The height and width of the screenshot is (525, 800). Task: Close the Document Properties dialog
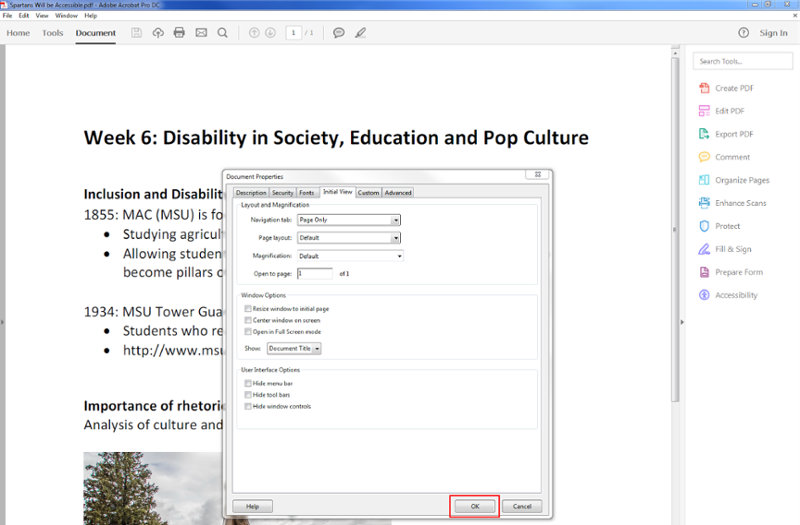[537, 174]
